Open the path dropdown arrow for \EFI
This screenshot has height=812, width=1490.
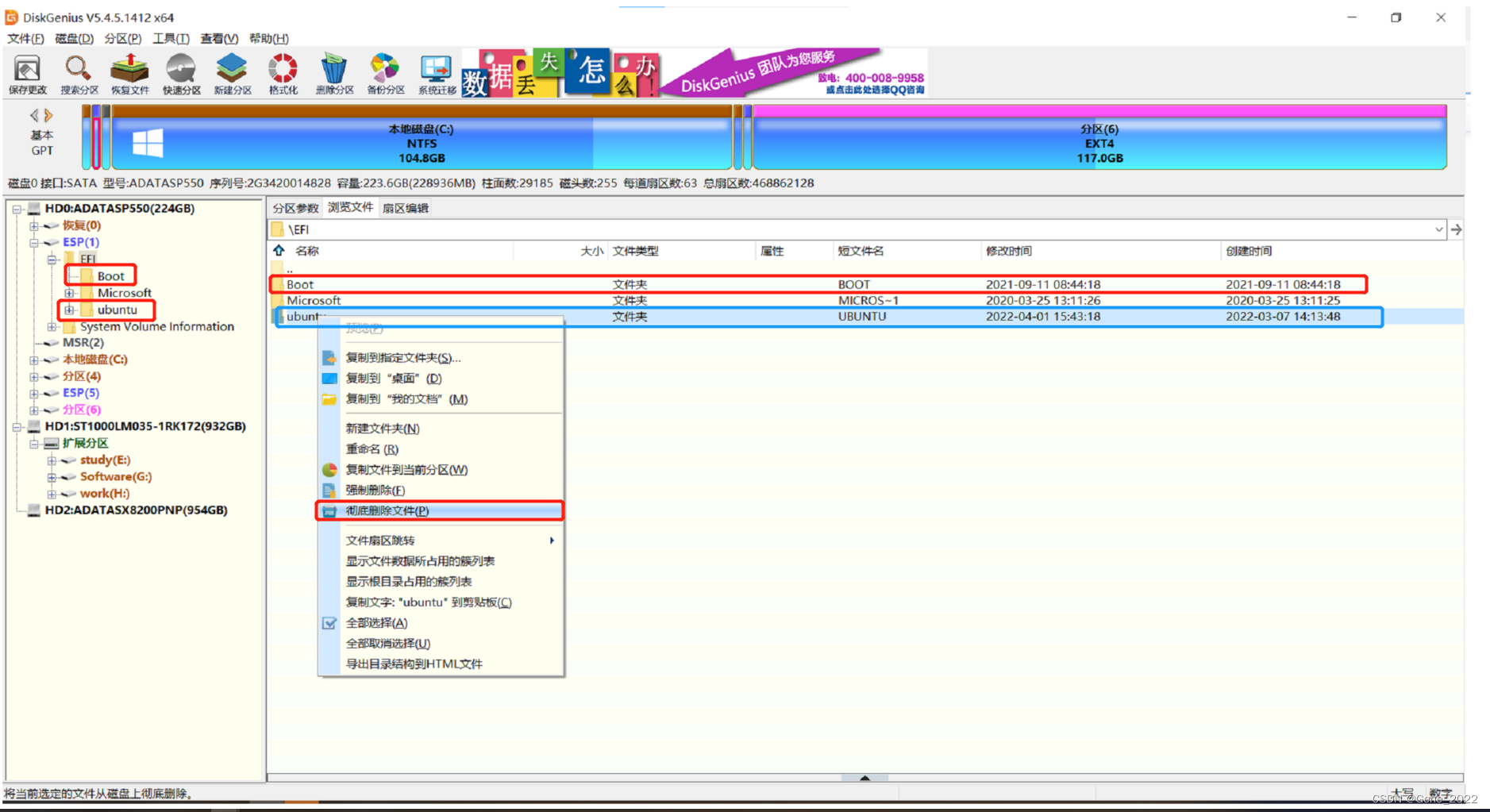1438,229
